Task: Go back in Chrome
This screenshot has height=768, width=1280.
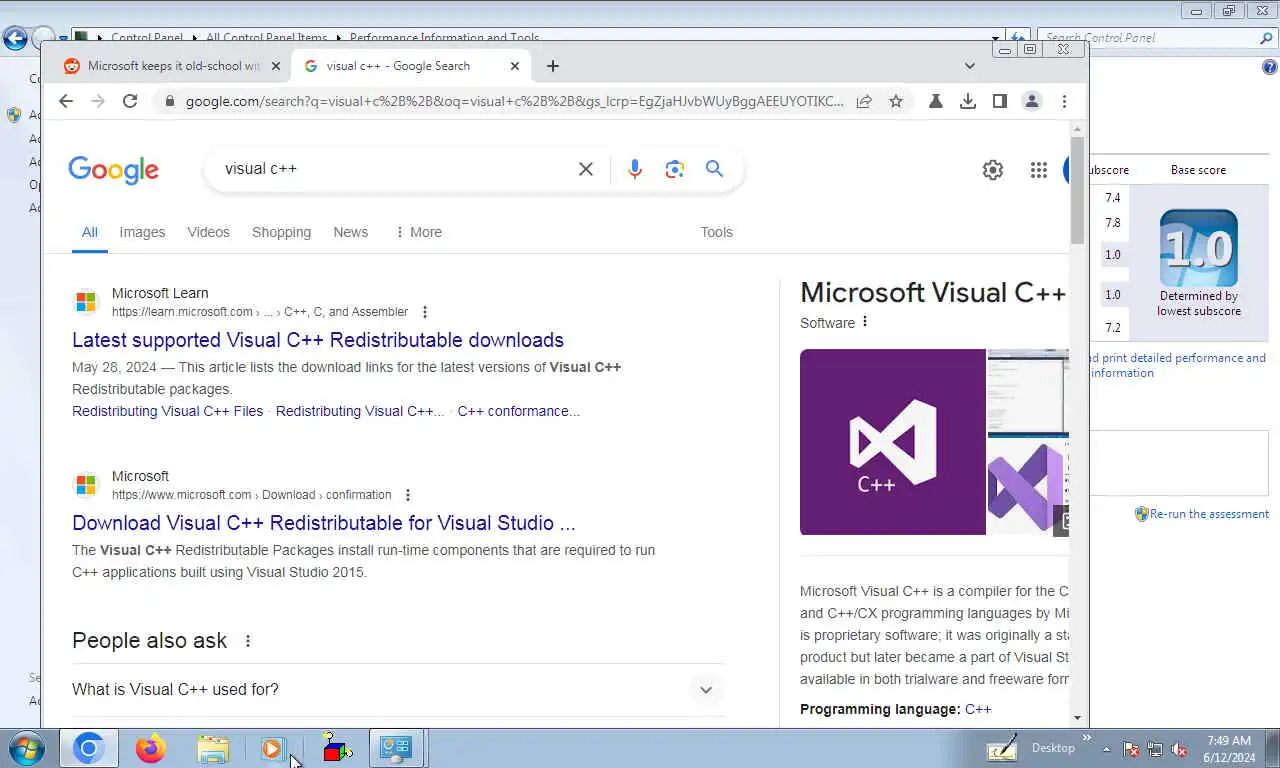Action: click(x=66, y=101)
